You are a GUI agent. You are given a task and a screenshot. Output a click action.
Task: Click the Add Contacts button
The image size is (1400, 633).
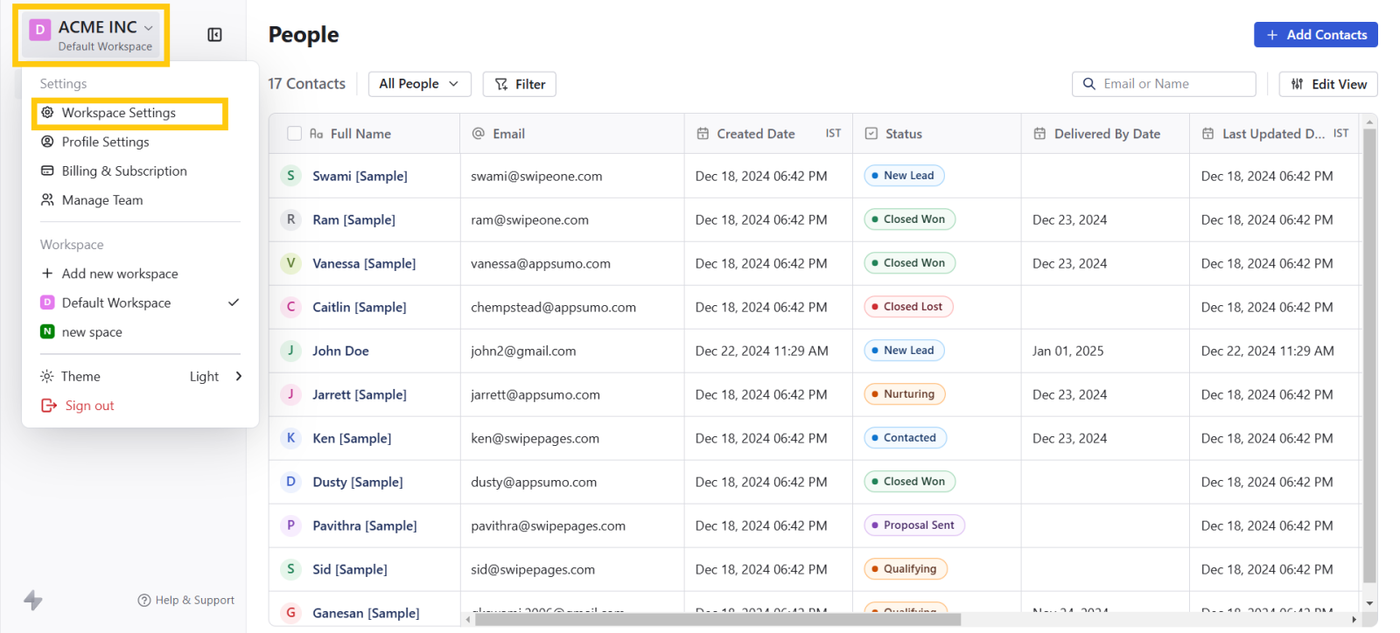tap(1315, 35)
